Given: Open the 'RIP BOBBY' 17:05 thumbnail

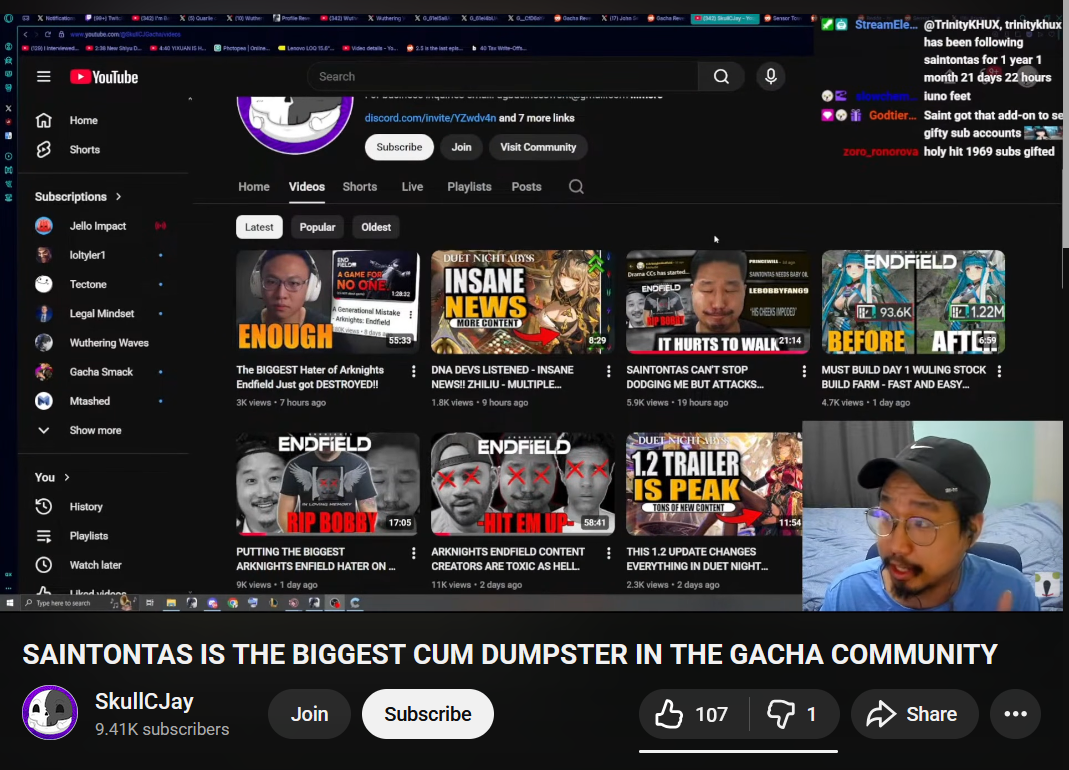Looking at the screenshot, I should 328,484.
